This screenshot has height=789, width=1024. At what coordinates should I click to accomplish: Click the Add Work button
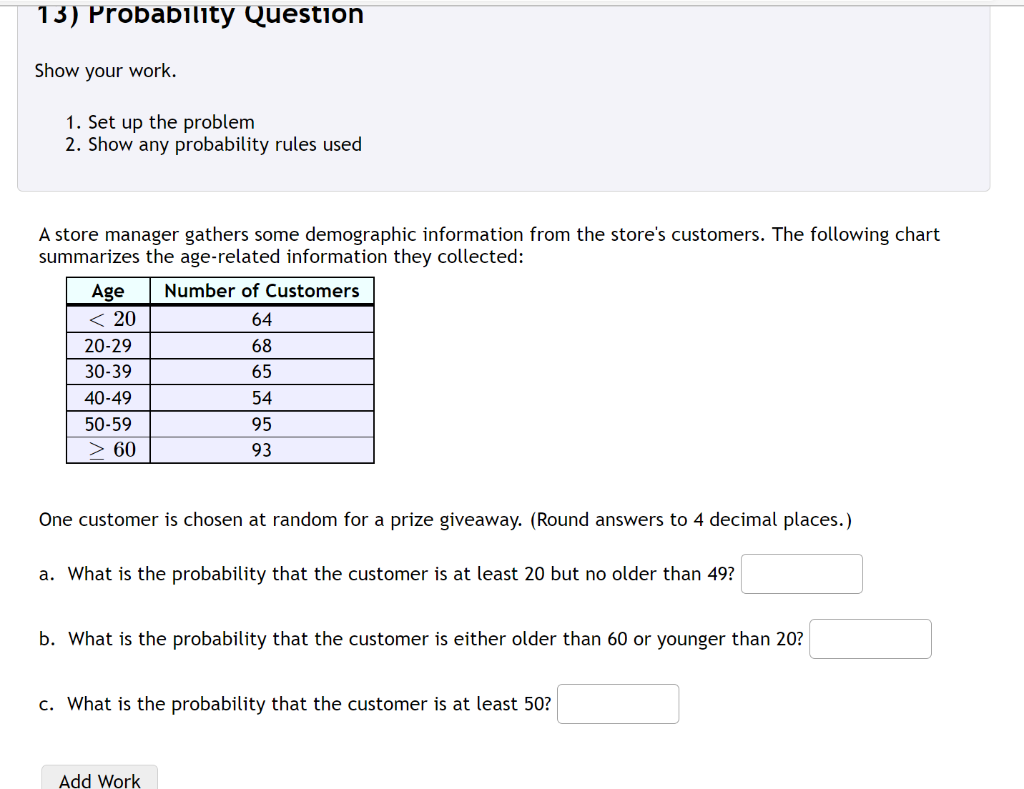pyautogui.click(x=99, y=780)
